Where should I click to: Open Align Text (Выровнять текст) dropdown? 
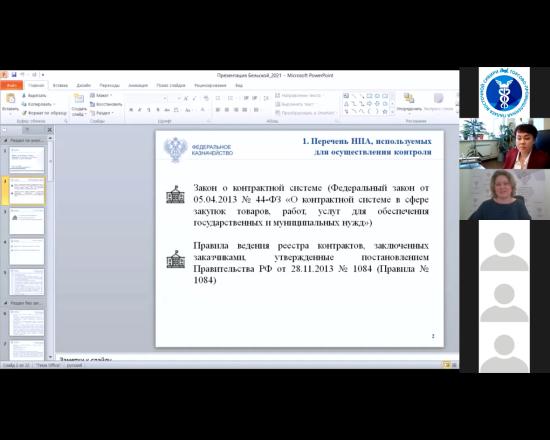coord(295,104)
